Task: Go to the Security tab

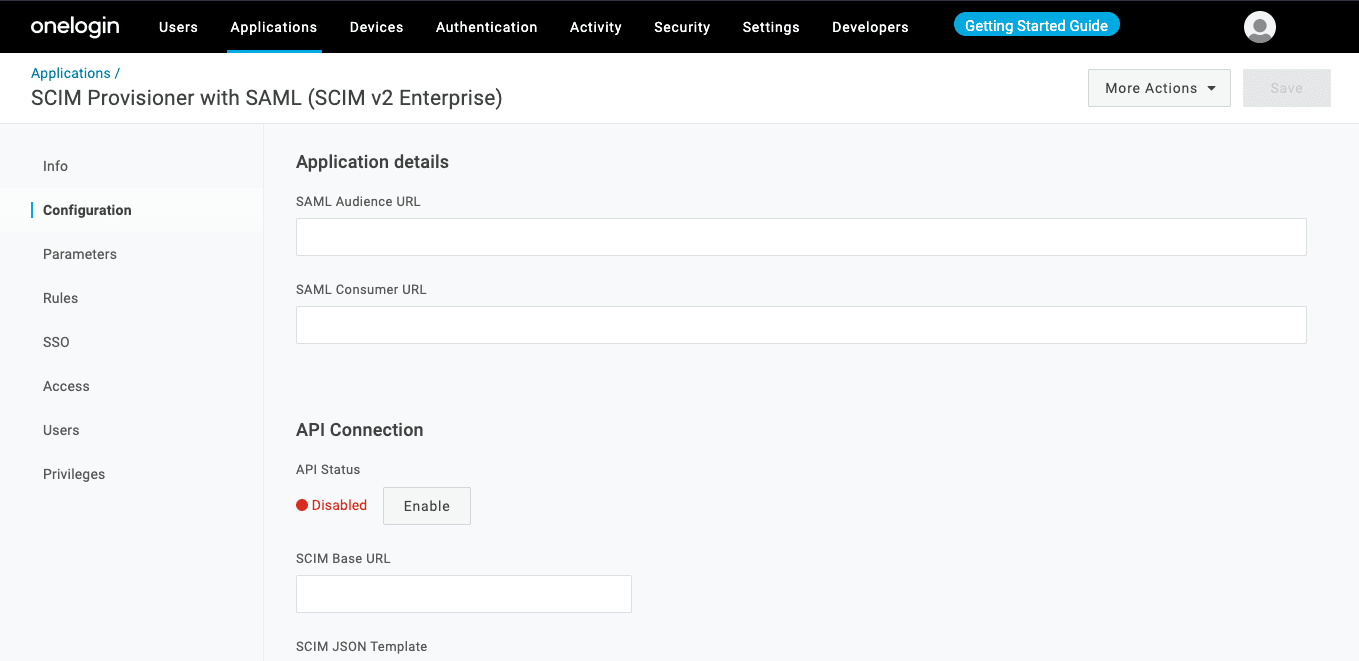Action: coord(682,27)
